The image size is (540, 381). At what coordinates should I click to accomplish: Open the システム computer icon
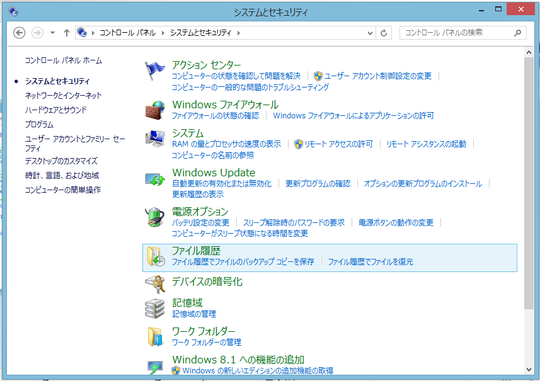point(155,138)
